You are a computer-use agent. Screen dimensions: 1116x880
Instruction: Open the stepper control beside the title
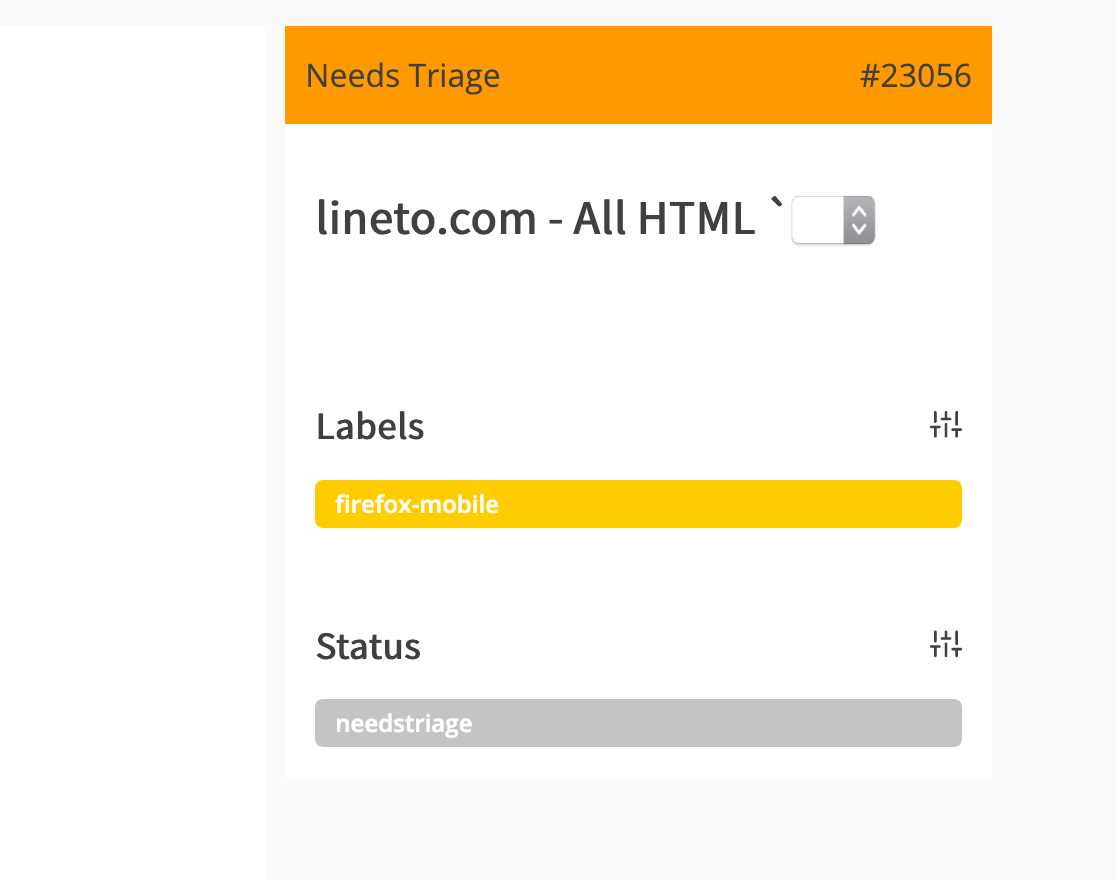click(x=833, y=220)
